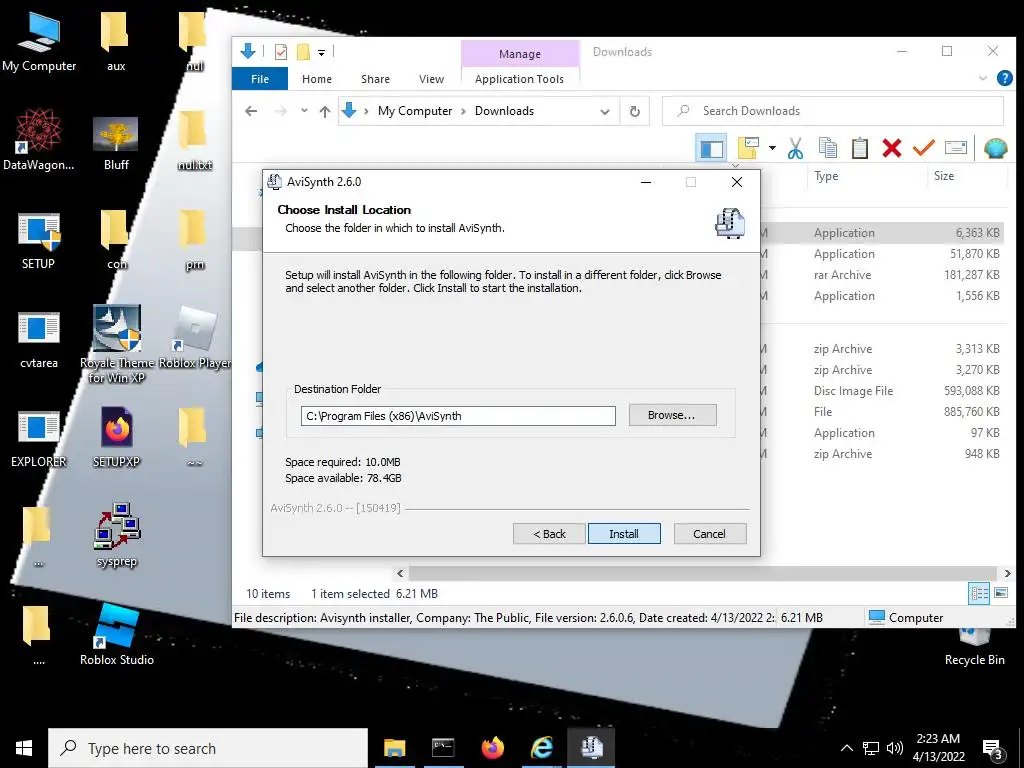This screenshot has height=768, width=1024.
Task: Select the Application row sized 97 KB
Action: 880,433
